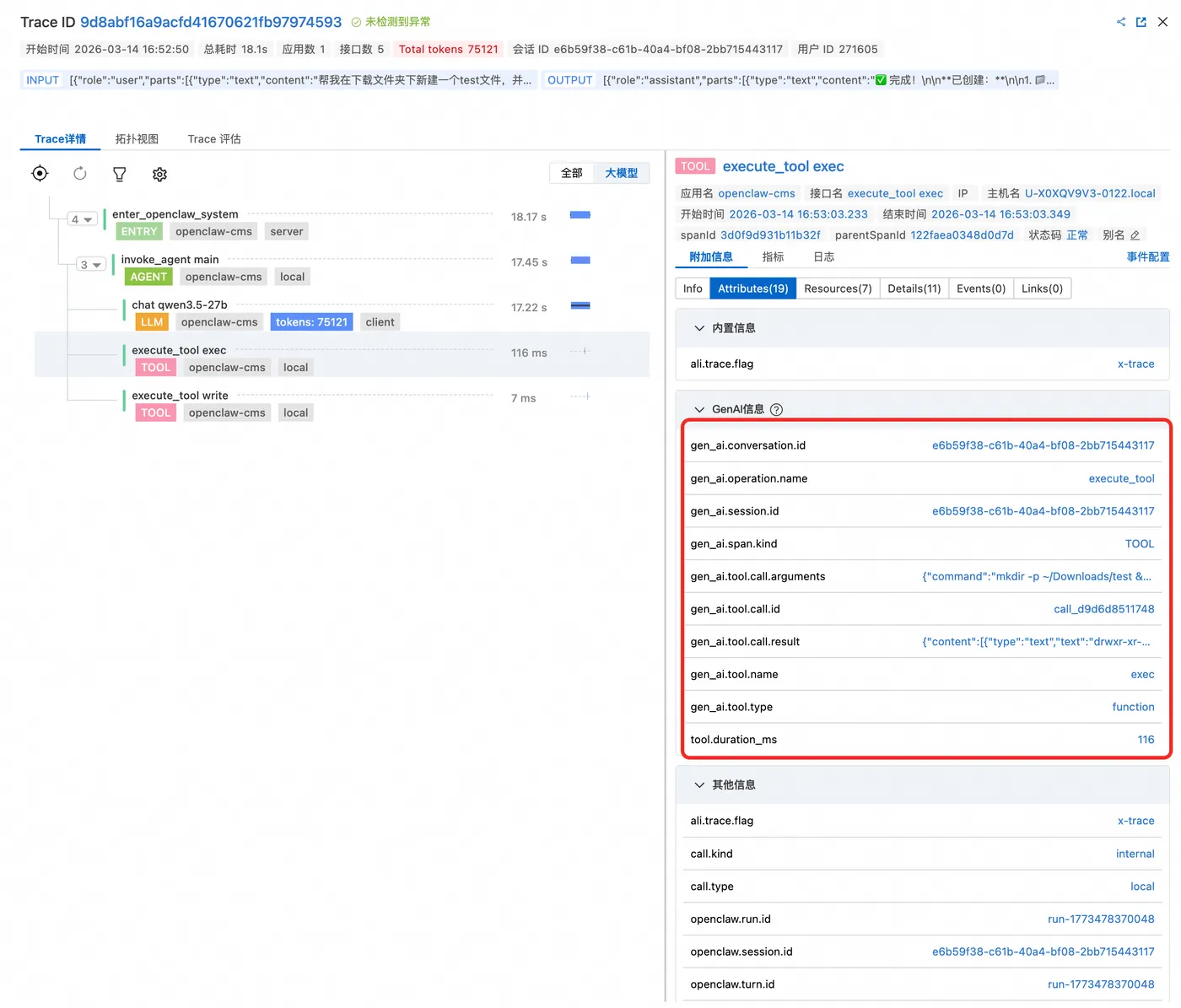Switch to the 拓扑视图 tab
Image resolution: width=1181 pixels, height=1008 pixels.
(137, 139)
